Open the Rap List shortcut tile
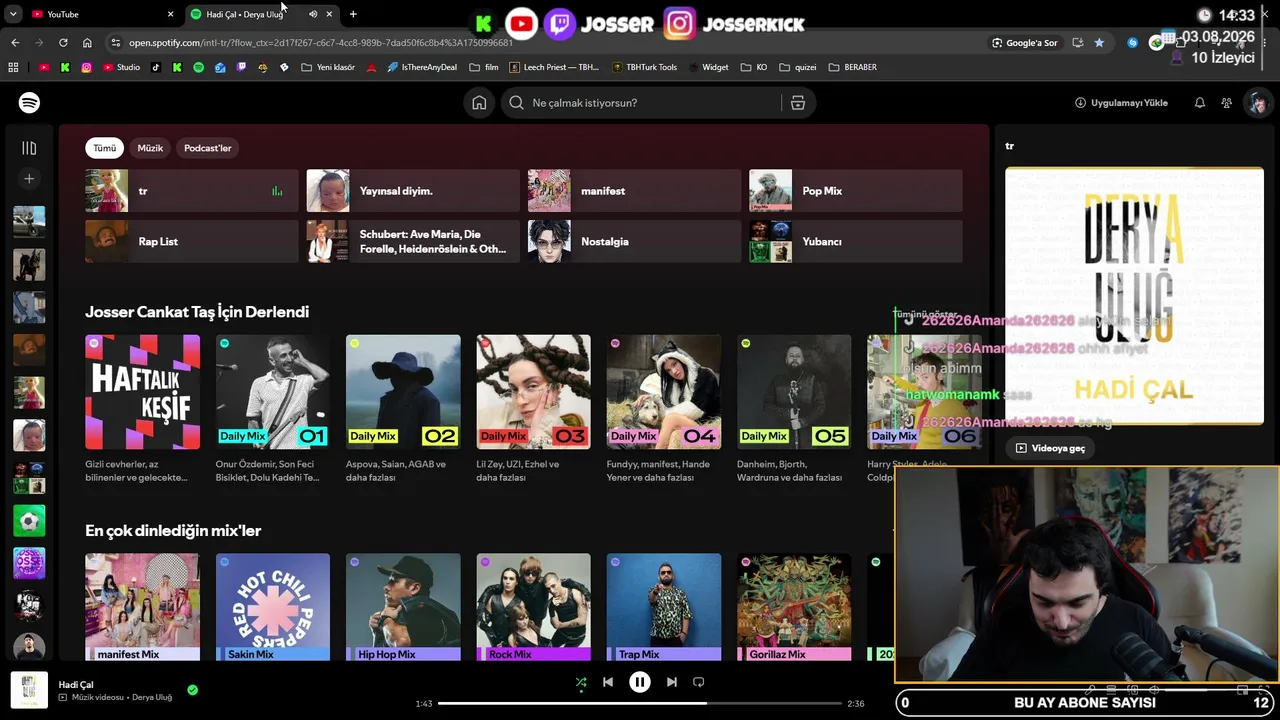1280x720 pixels. click(x=192, y=241)
